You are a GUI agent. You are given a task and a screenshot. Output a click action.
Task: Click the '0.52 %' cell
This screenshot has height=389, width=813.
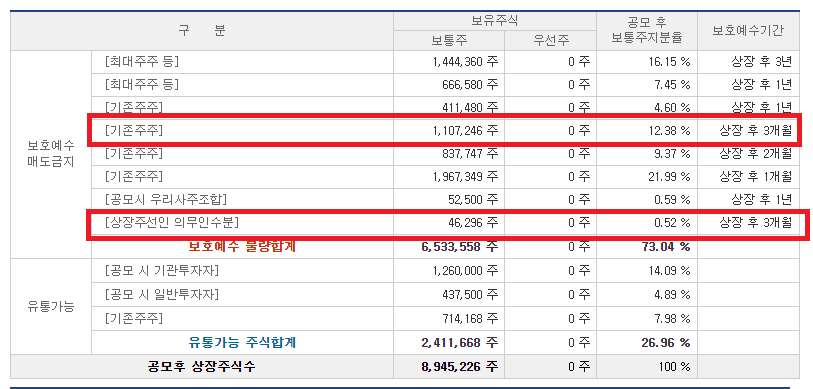click(x=672, y=223)
